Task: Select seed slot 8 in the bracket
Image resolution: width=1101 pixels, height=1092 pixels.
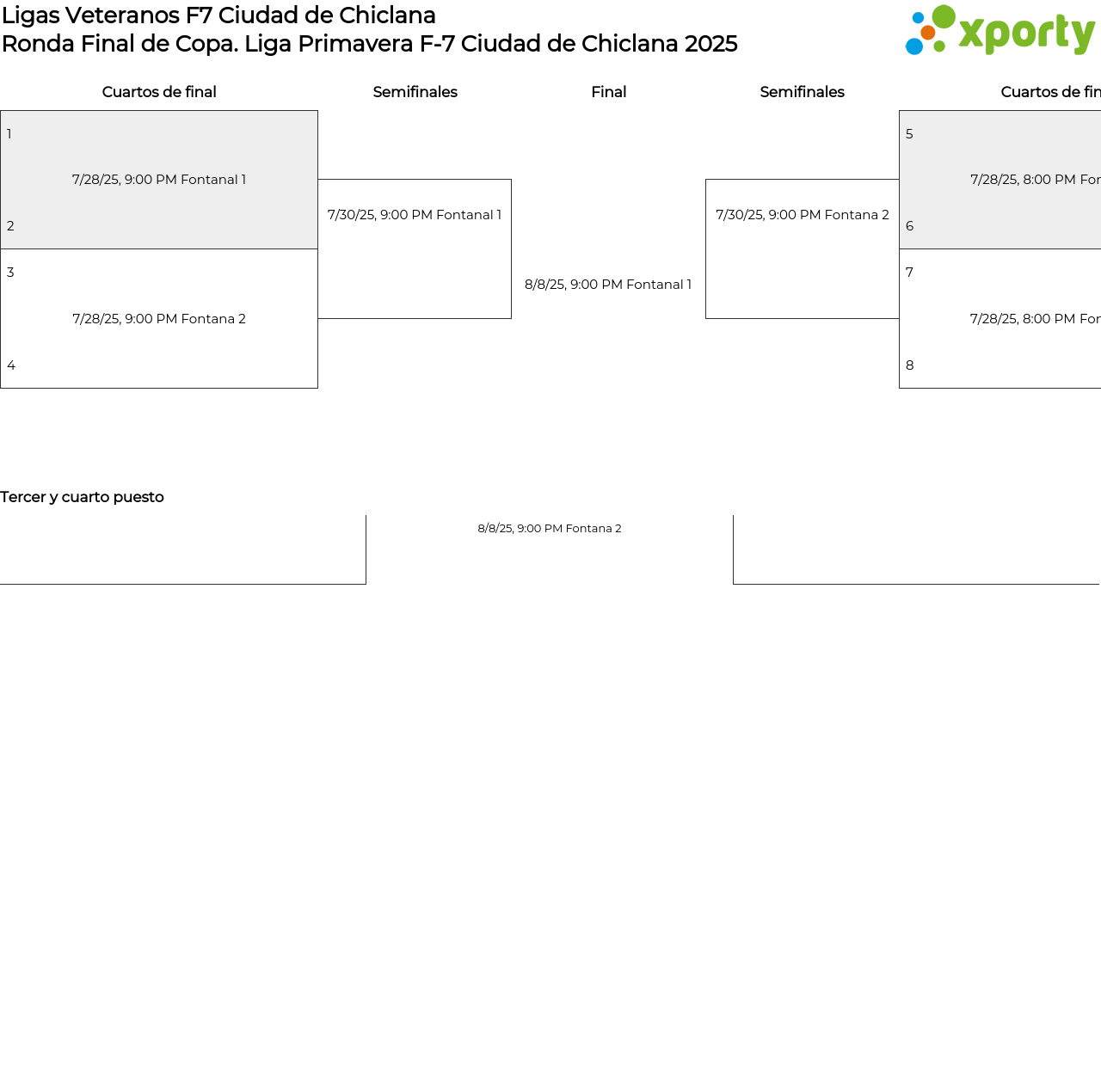Action: click(909, 365)
